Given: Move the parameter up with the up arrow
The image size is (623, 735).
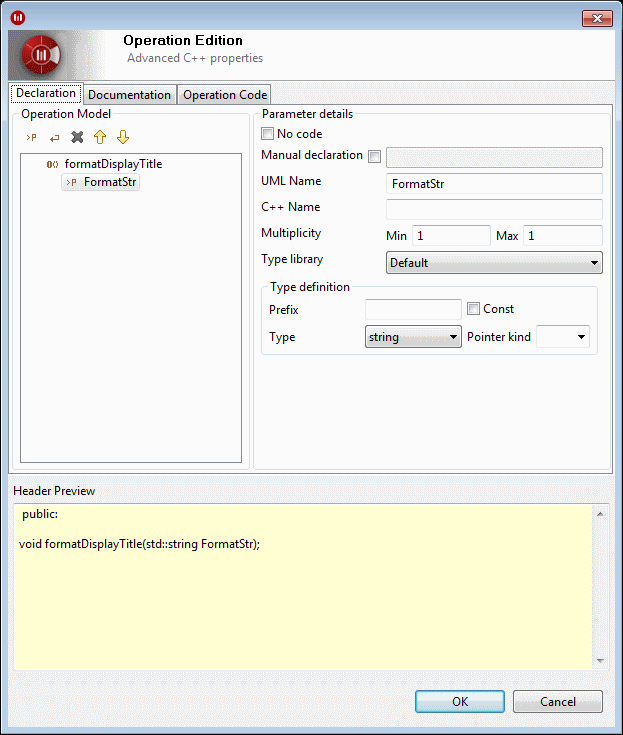Looking at the screenshot, I should point(100,137).
